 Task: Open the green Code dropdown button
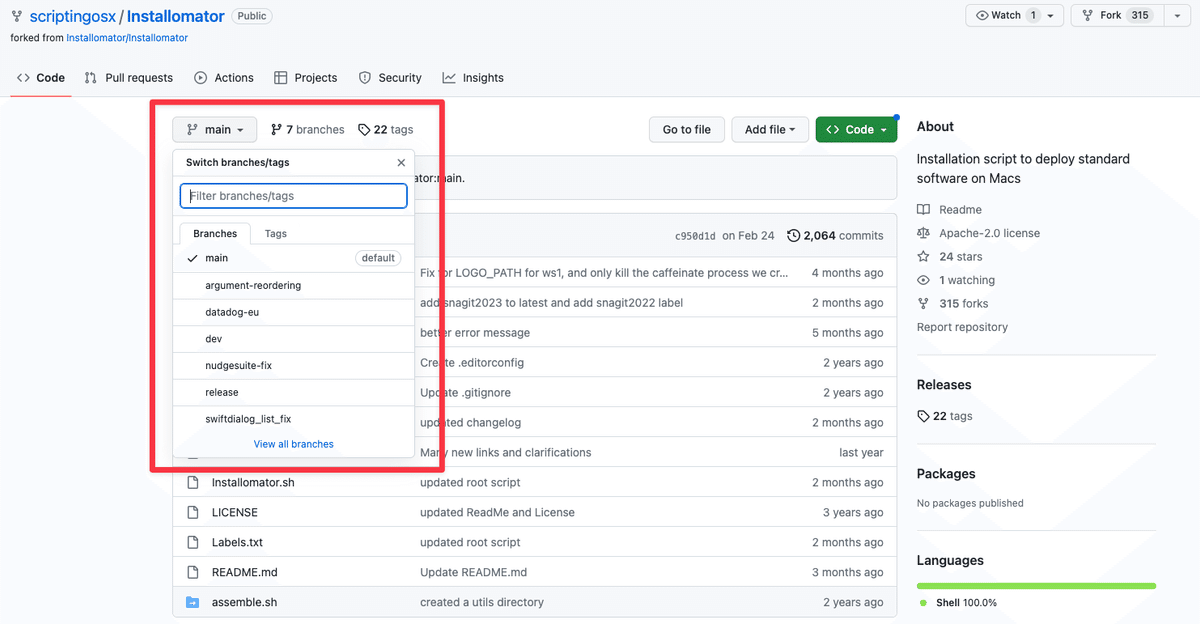pyautogui.click(x=856, y=130)
